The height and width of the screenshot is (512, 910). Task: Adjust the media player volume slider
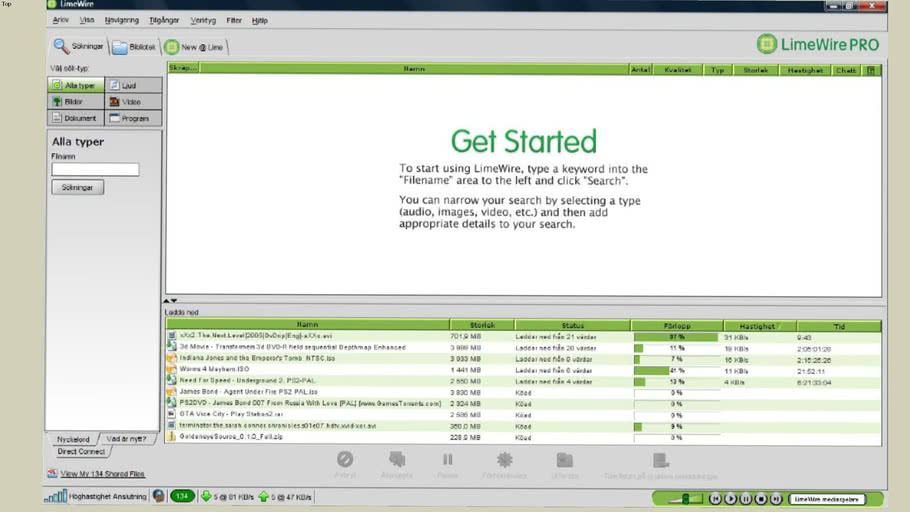(685, 498)
